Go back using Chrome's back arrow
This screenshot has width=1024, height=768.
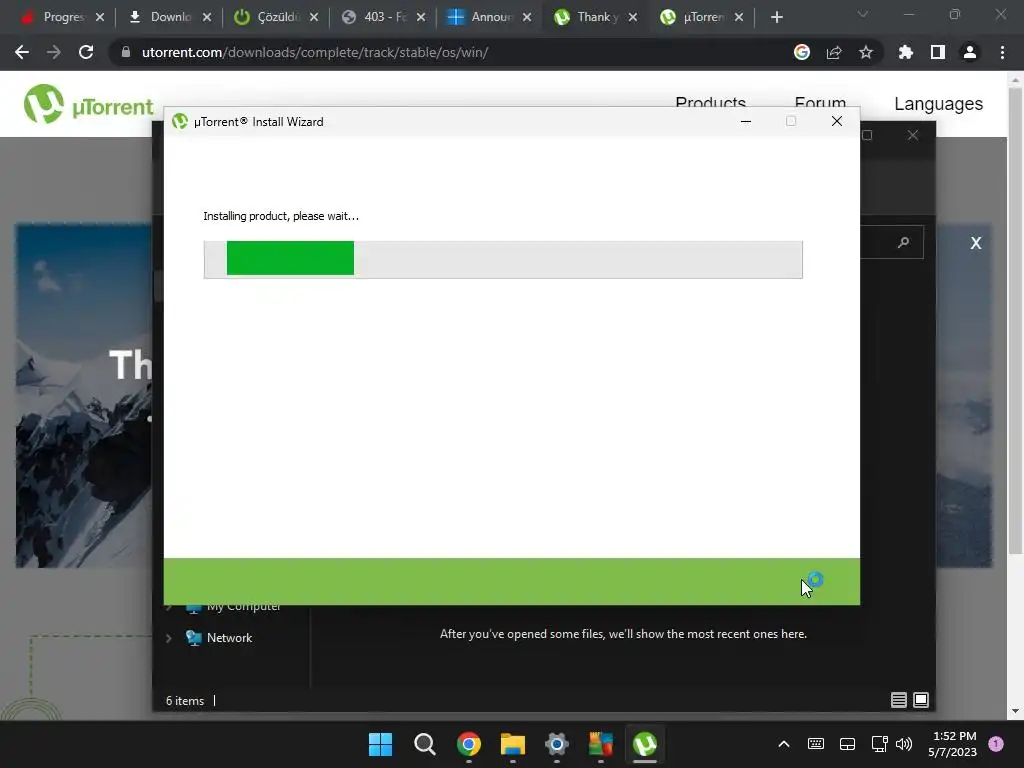(22, 52)
